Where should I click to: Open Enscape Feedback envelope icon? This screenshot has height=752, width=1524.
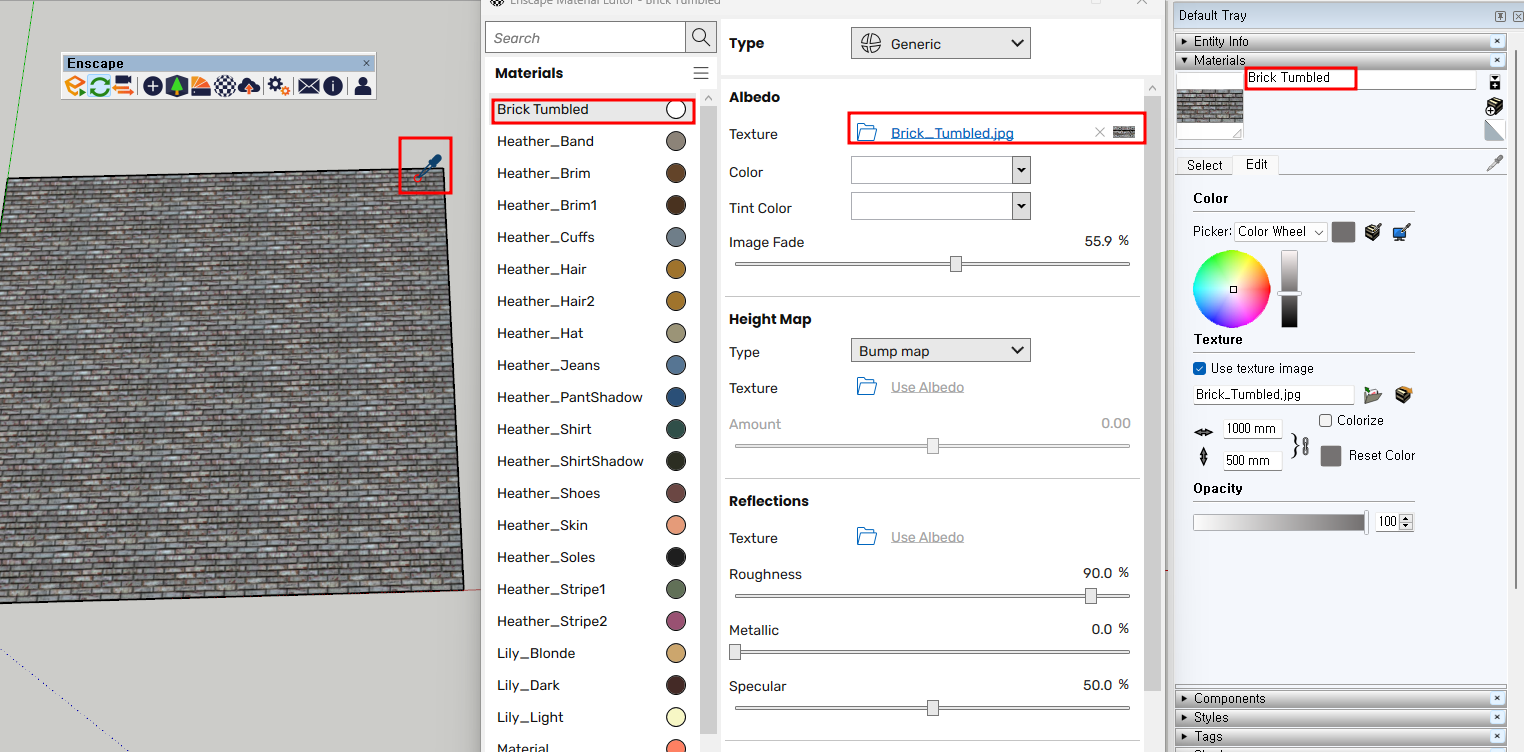308,86
